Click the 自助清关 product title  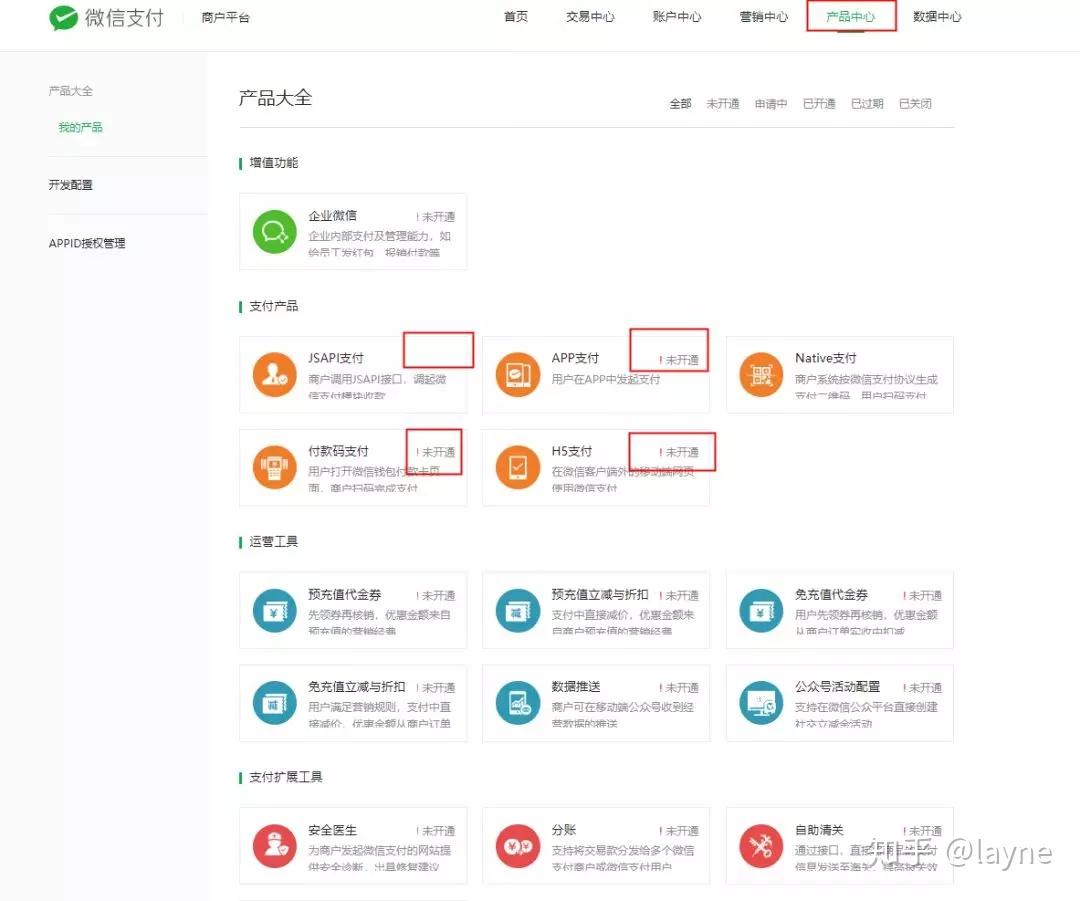(819, 830)
